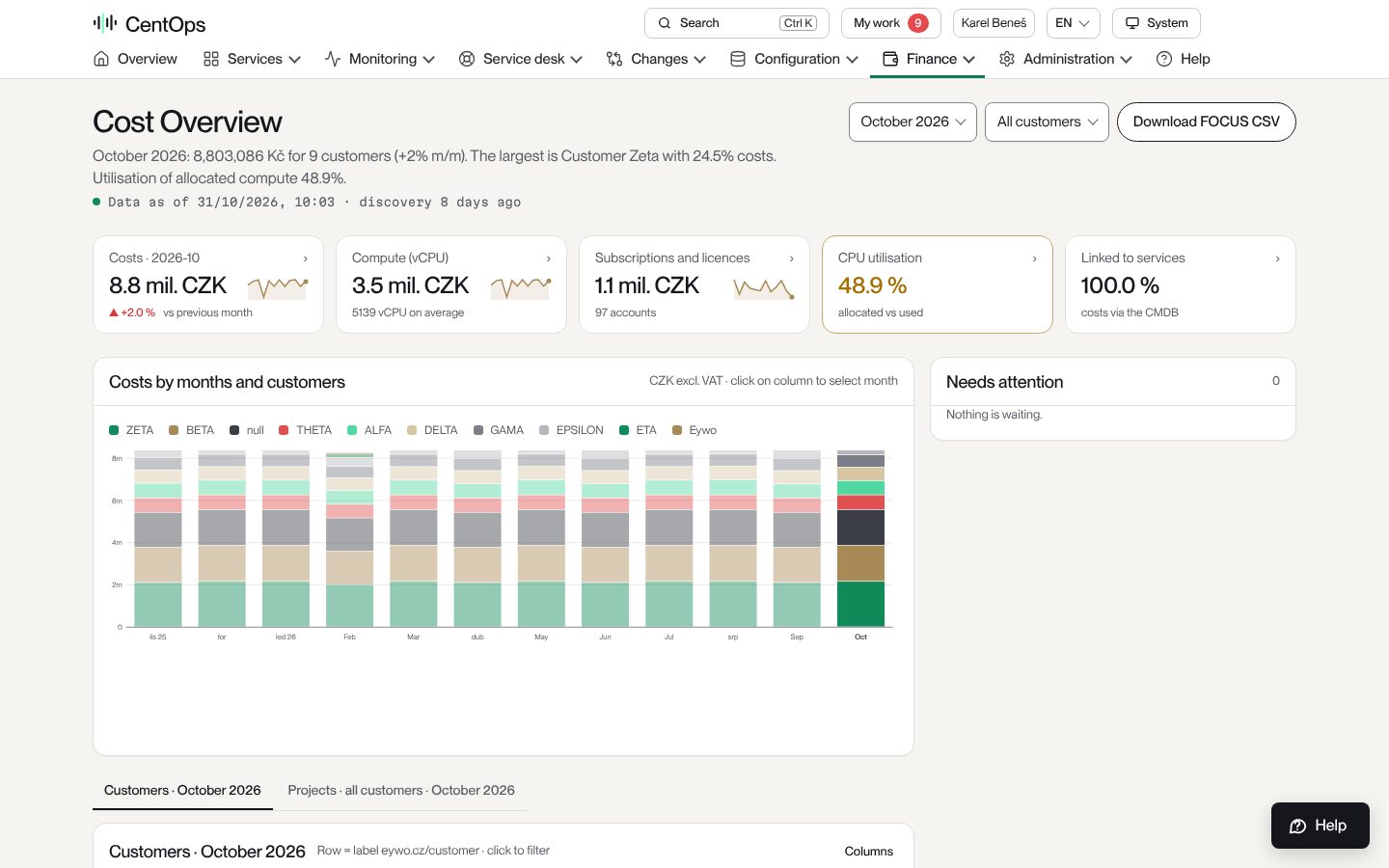Open the October 2026 month dropdown
1389x868 pixels.
912,122
